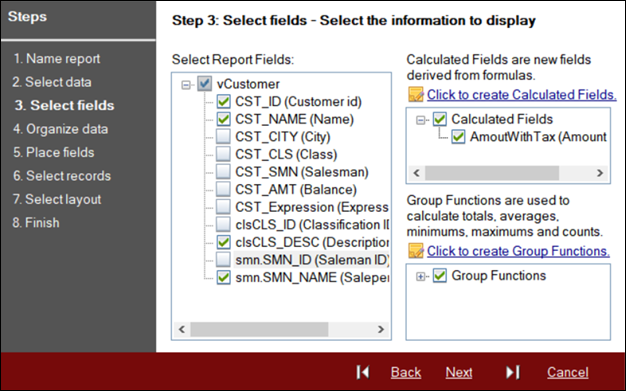
Task: Jump to last step arrow icon
Action: (x=513, y=372)
